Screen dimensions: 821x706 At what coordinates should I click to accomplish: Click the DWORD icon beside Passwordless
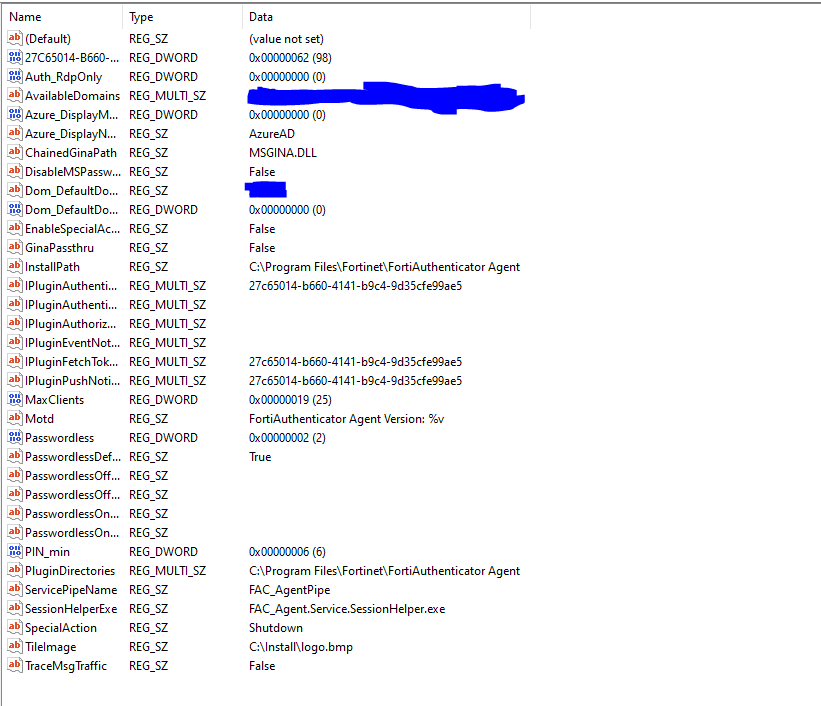(x=15, y=437)
